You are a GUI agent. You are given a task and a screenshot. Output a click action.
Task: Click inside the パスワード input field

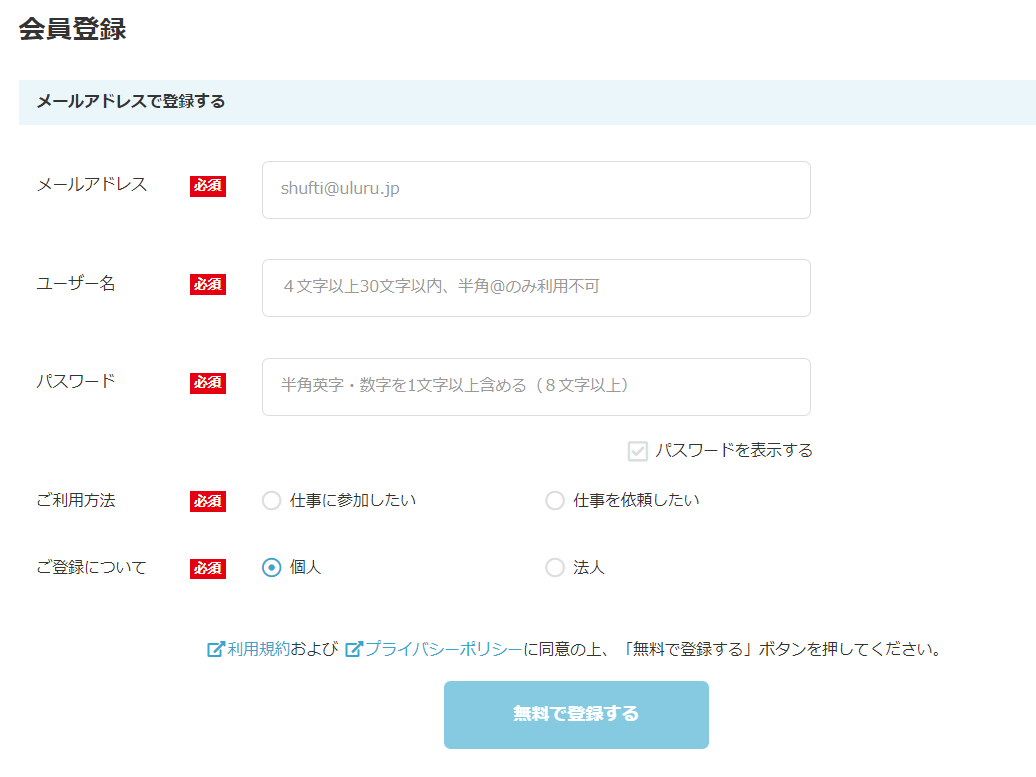tap(536, 387)
